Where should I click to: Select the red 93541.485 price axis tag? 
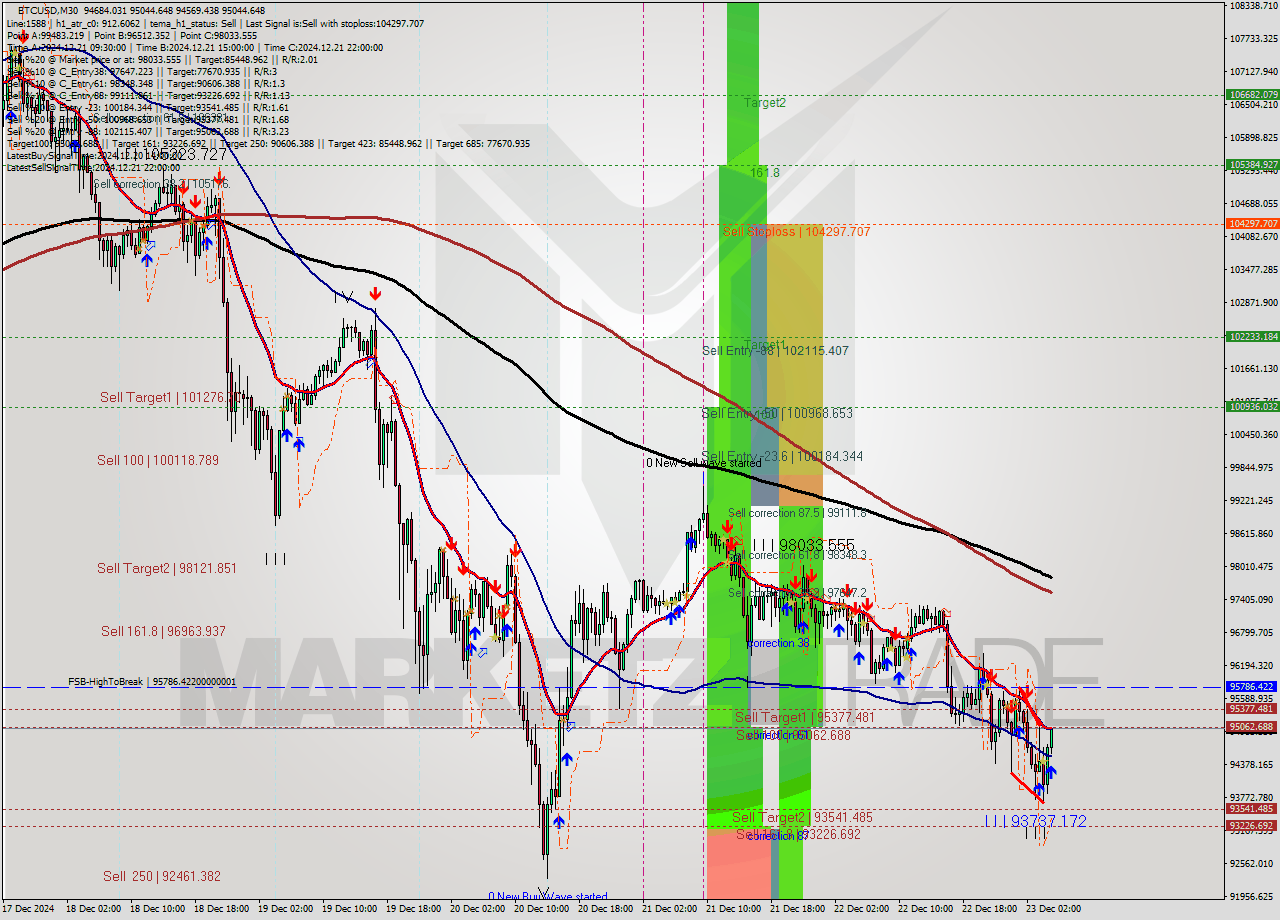1252,809
